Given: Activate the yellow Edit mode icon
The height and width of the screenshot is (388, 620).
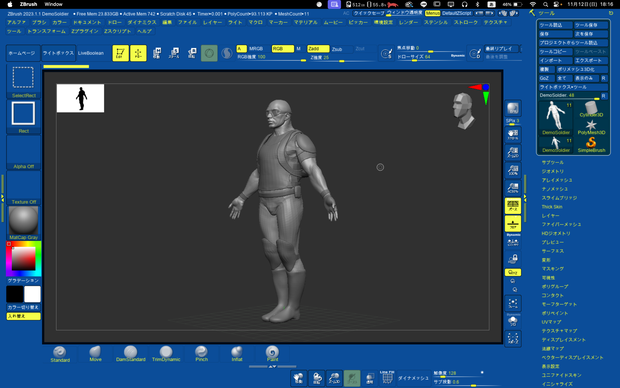Looking at the screenshot, I should [120, 53].
